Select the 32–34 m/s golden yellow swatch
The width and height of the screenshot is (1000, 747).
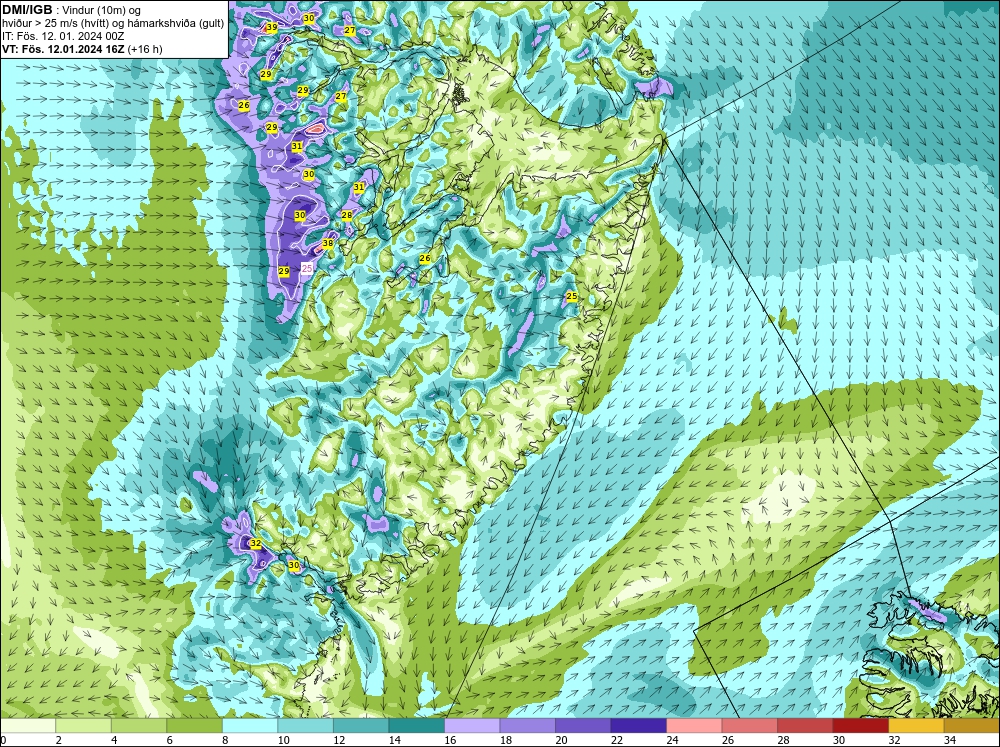click(x=916, y=726)
